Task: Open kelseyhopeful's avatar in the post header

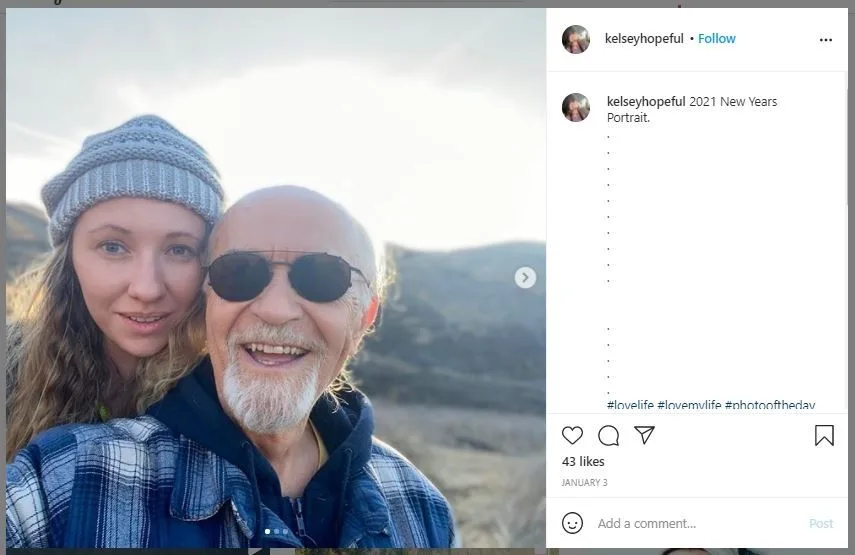Action: 576,39
